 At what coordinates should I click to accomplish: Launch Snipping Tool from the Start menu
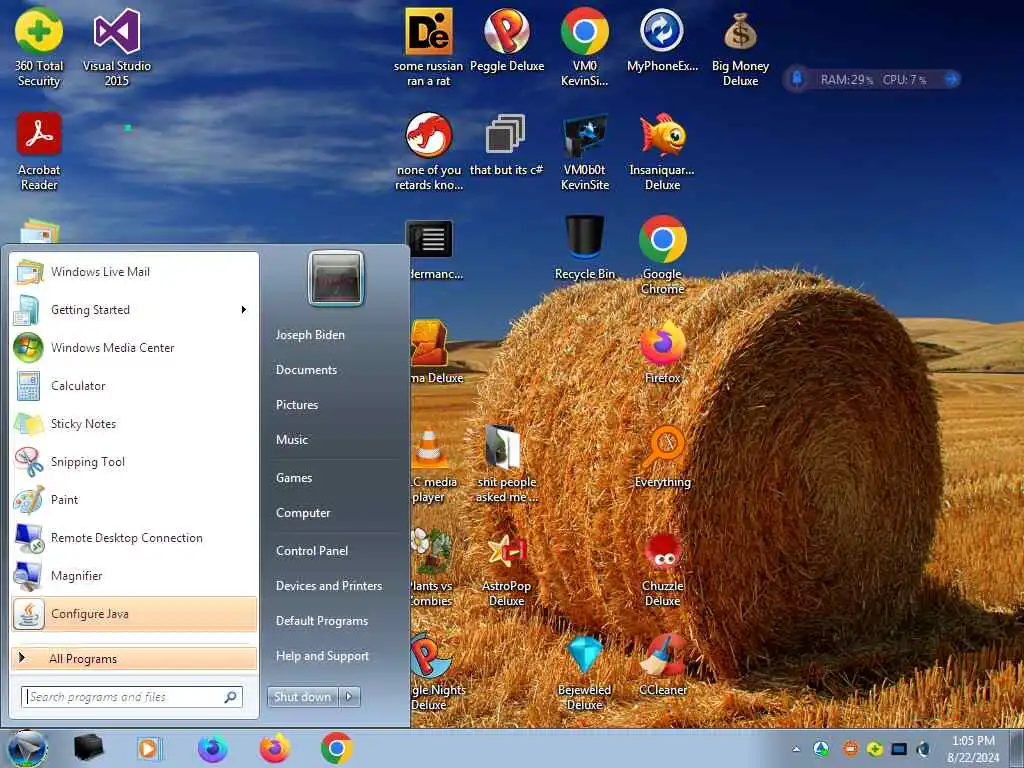(x=134, y=462)
